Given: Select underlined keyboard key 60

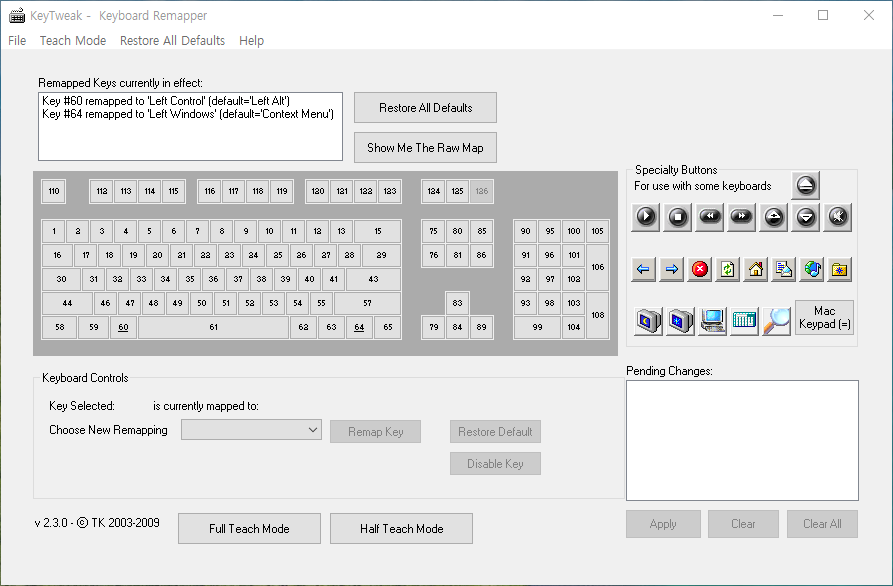Looking at the screenshot, I should tap(123, 327).
